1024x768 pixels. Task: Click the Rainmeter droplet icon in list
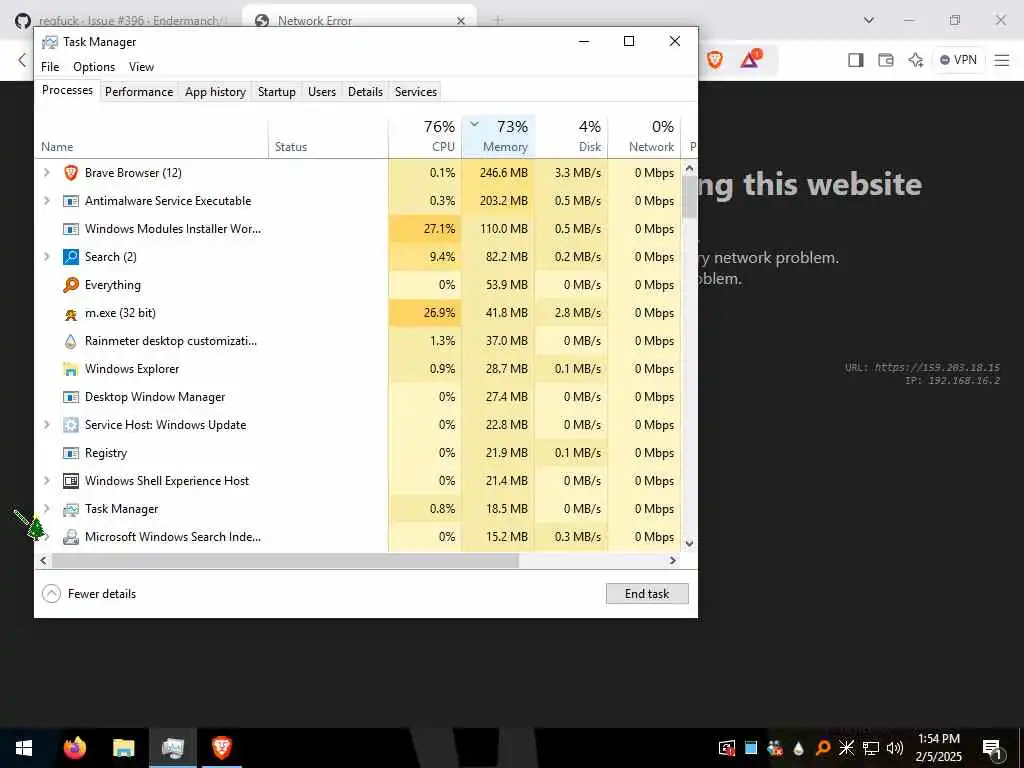coord(71,341)
